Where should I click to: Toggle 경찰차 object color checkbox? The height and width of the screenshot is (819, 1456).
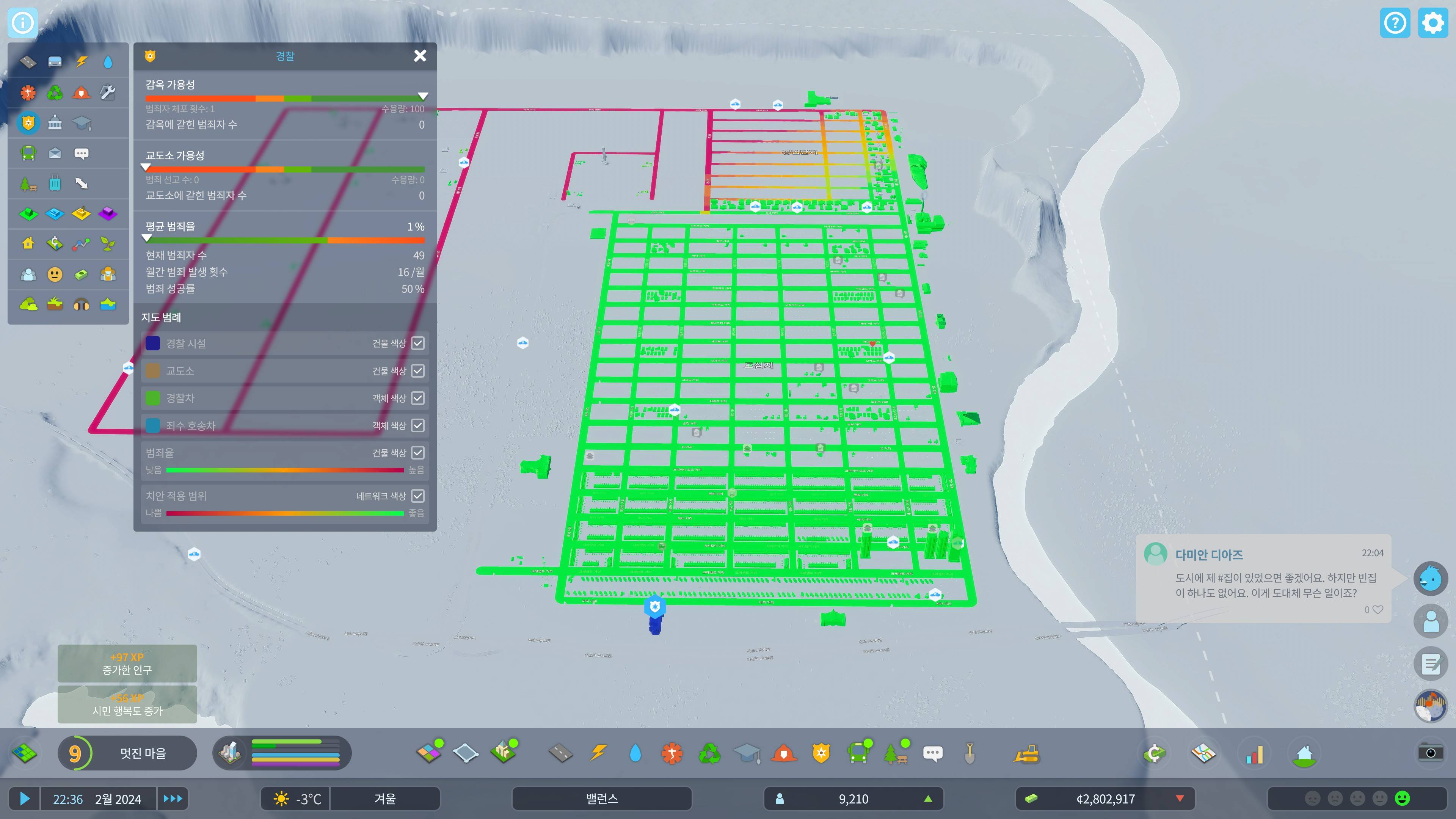(x=418, y=398)
